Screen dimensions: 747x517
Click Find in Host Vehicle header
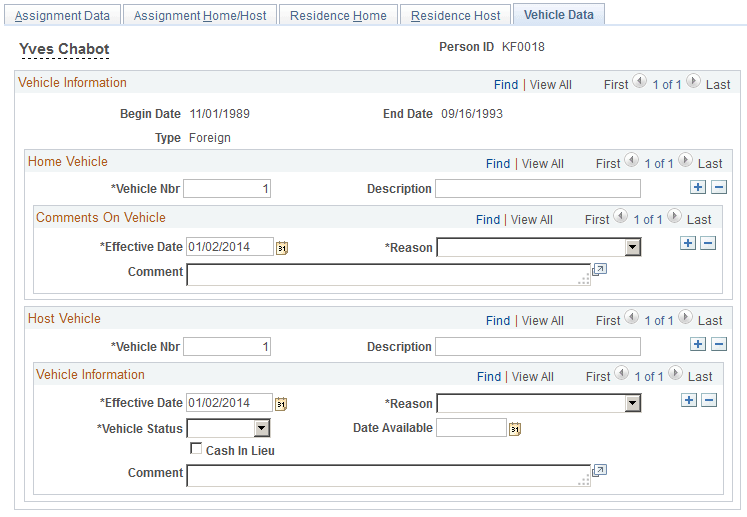click(x=498, y=321)
